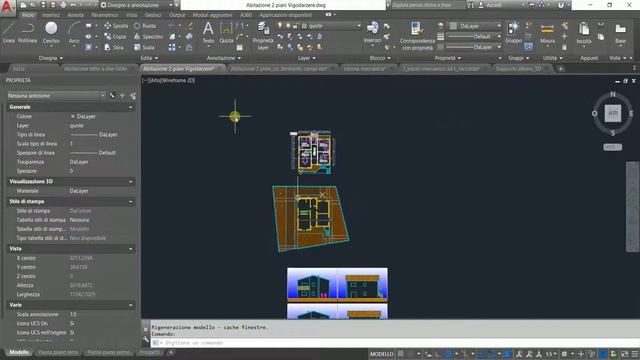640x360 pixels.
Task: Open the Inizio ribbon tab
Action: [x=28, y=15]
